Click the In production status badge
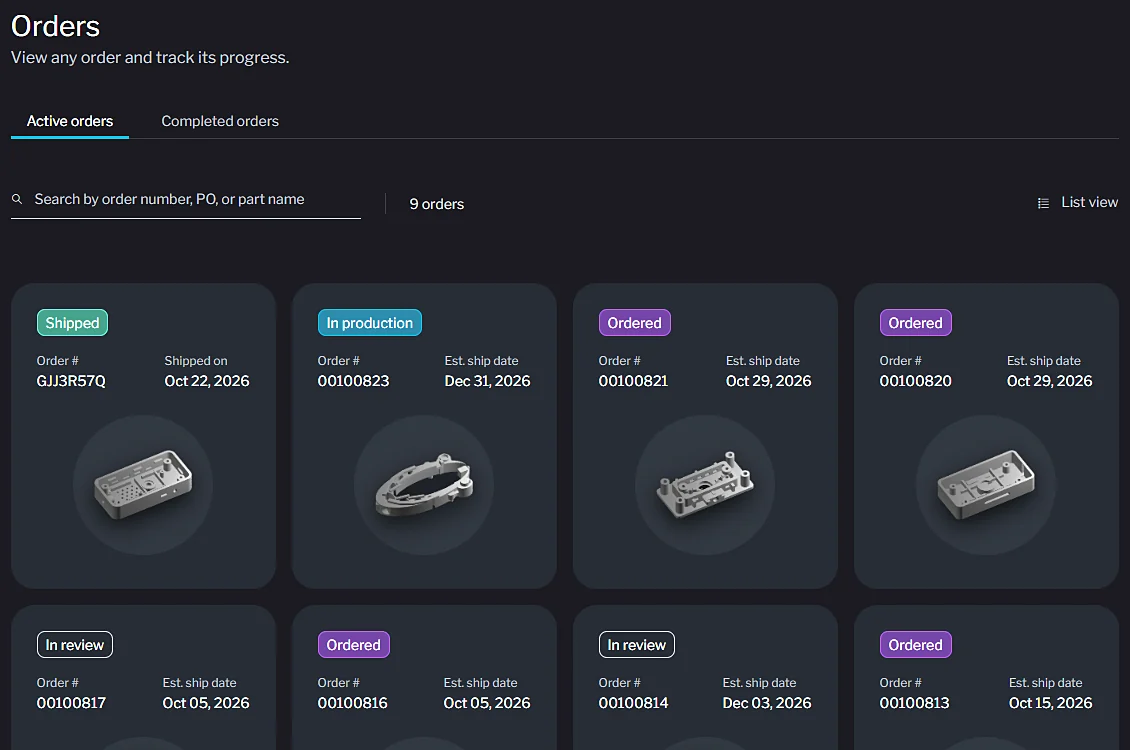Image resolution: width=1130 pixels, height=750 pixels. click(370, 323)
